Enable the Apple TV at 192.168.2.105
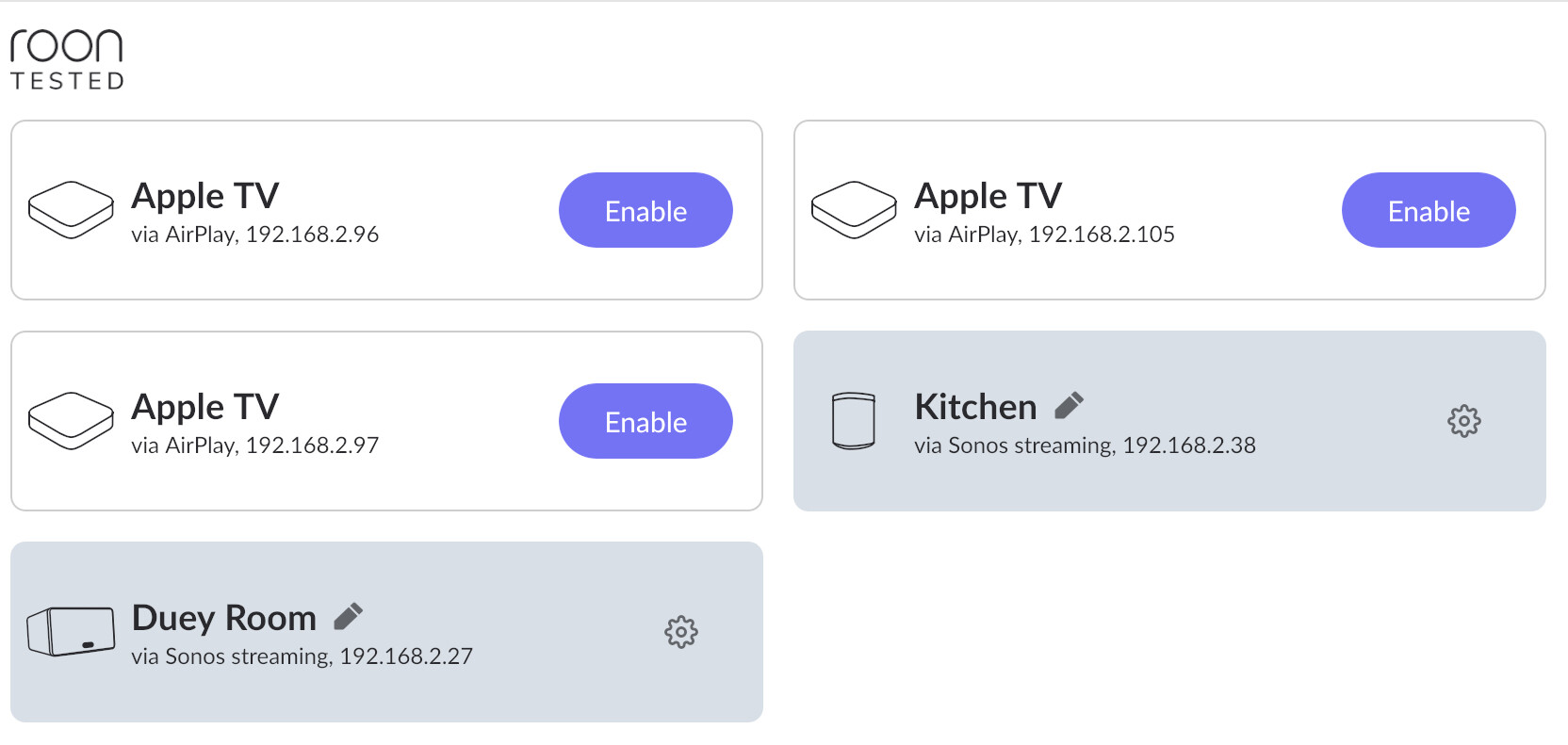This screenshot has width=1568, height=745. (1429, 210)
